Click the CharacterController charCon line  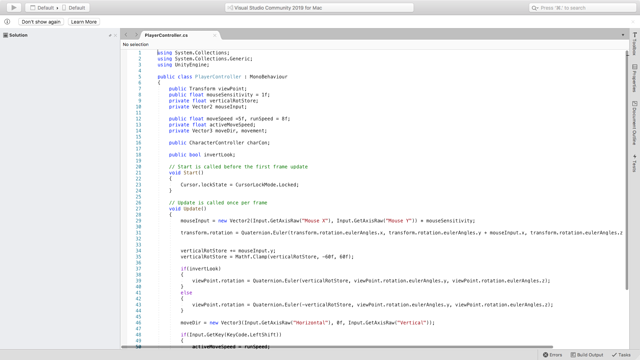click(219, 143)
